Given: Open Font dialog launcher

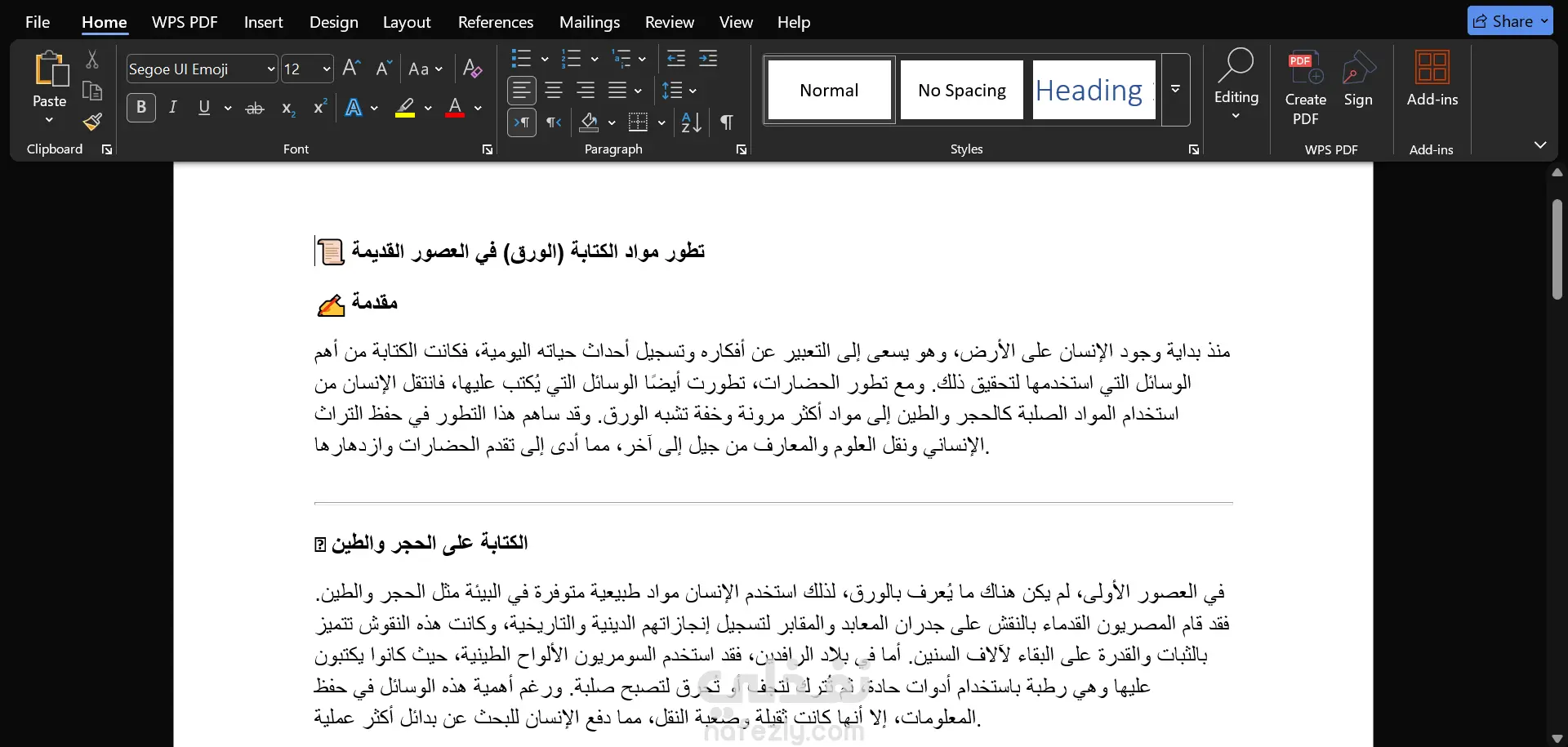Looking at the screenshot, I should click(488, 149).
